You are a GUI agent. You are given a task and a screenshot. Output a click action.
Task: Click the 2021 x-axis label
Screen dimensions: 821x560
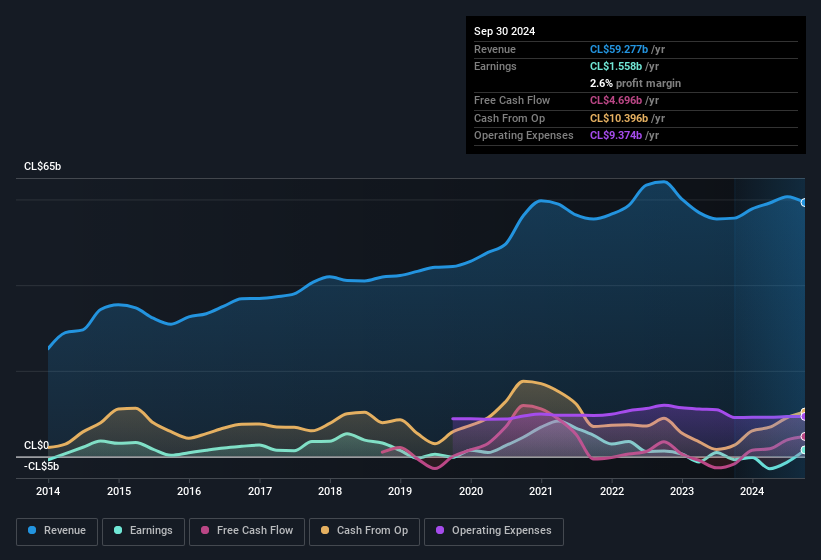point(541,491)
